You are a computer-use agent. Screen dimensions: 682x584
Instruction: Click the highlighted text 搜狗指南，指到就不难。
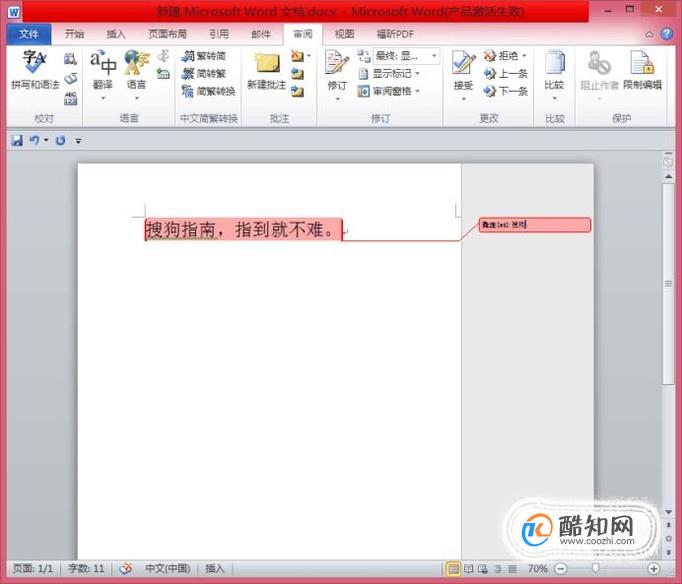click(x=244, y=229)
